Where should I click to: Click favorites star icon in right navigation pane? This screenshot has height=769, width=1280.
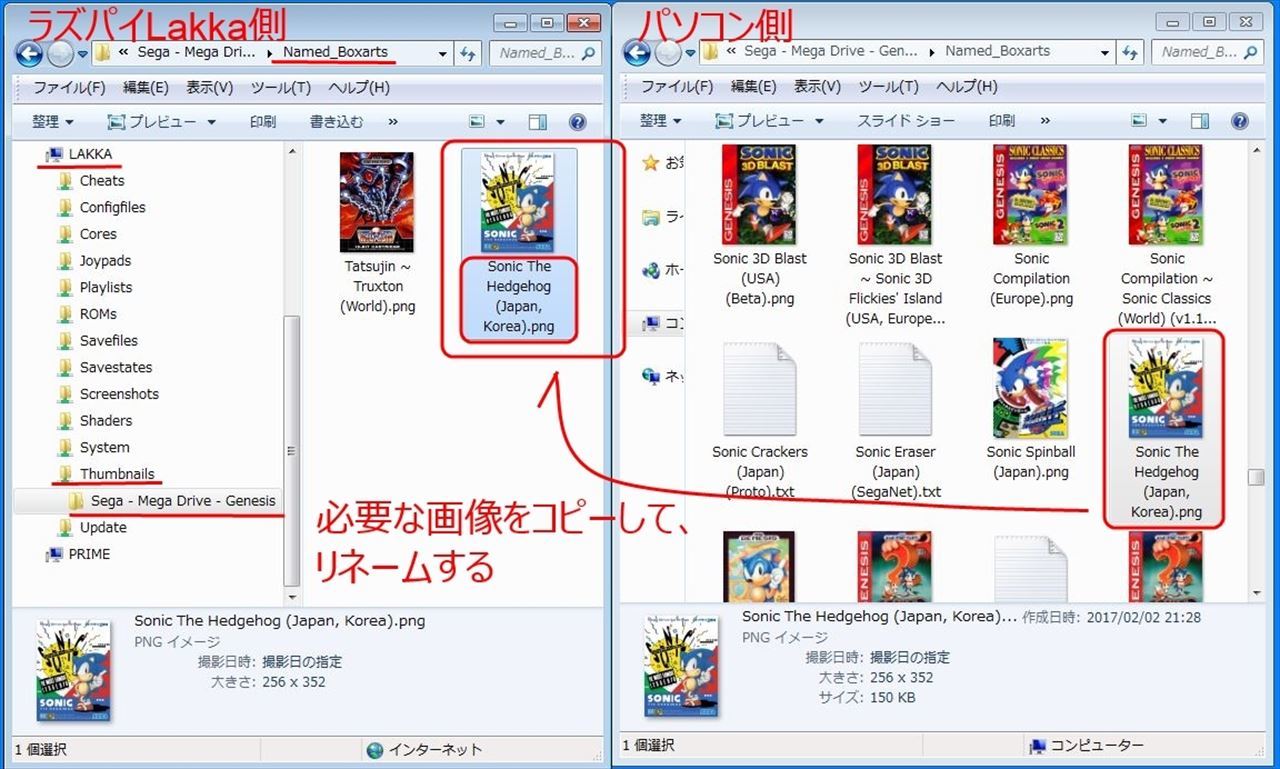(x=650, y=162)
